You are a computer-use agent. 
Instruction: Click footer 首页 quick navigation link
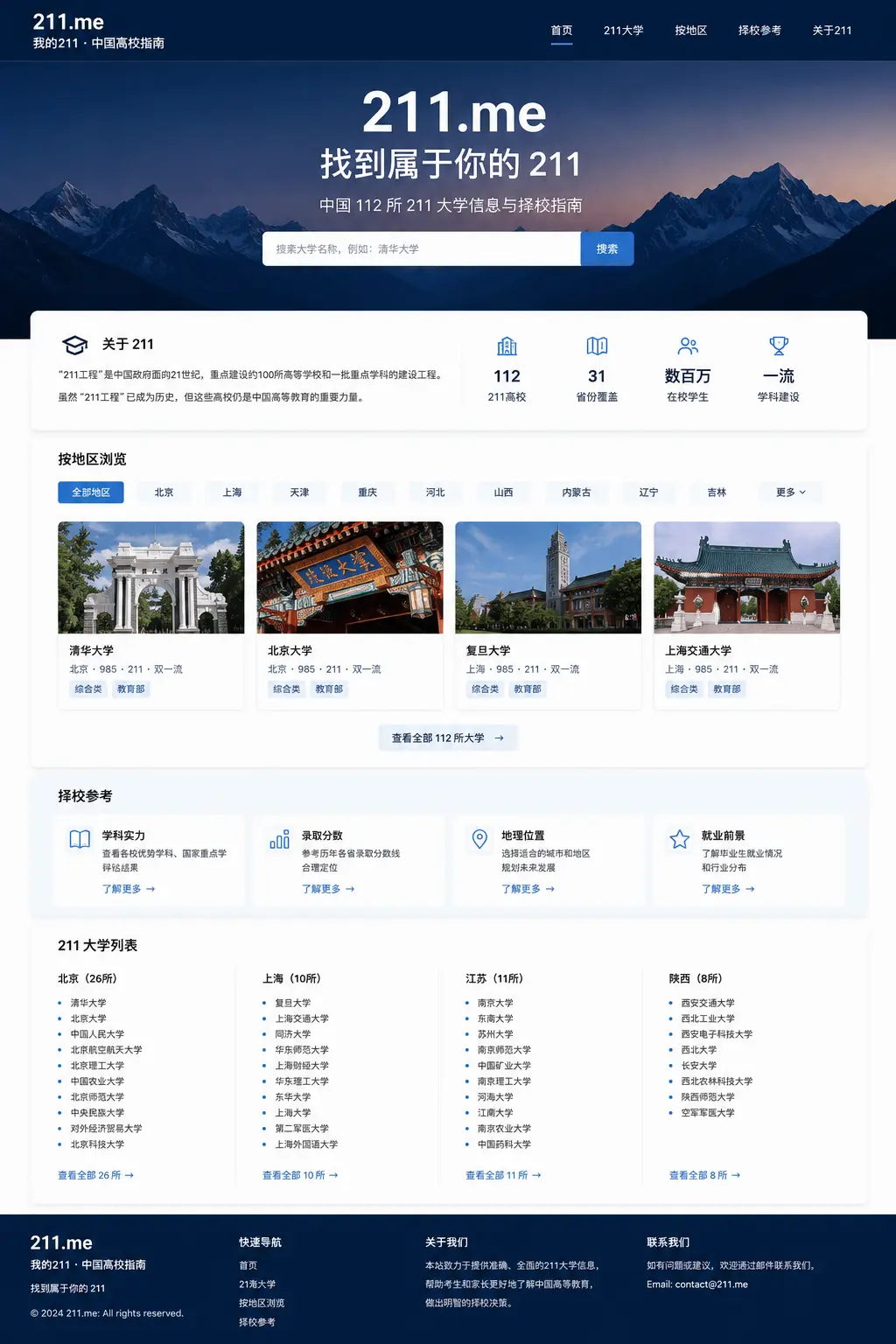(248, 1265)
